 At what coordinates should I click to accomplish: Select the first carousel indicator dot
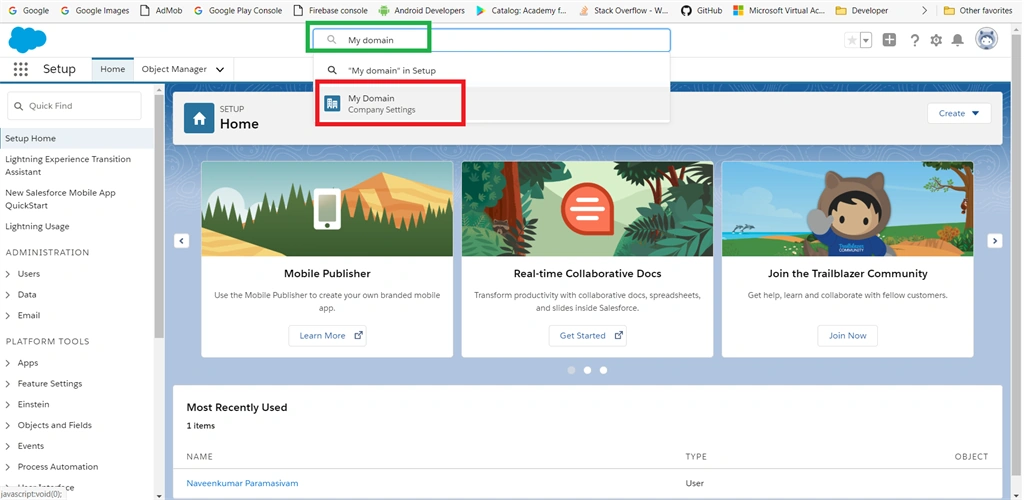(571, 370)
